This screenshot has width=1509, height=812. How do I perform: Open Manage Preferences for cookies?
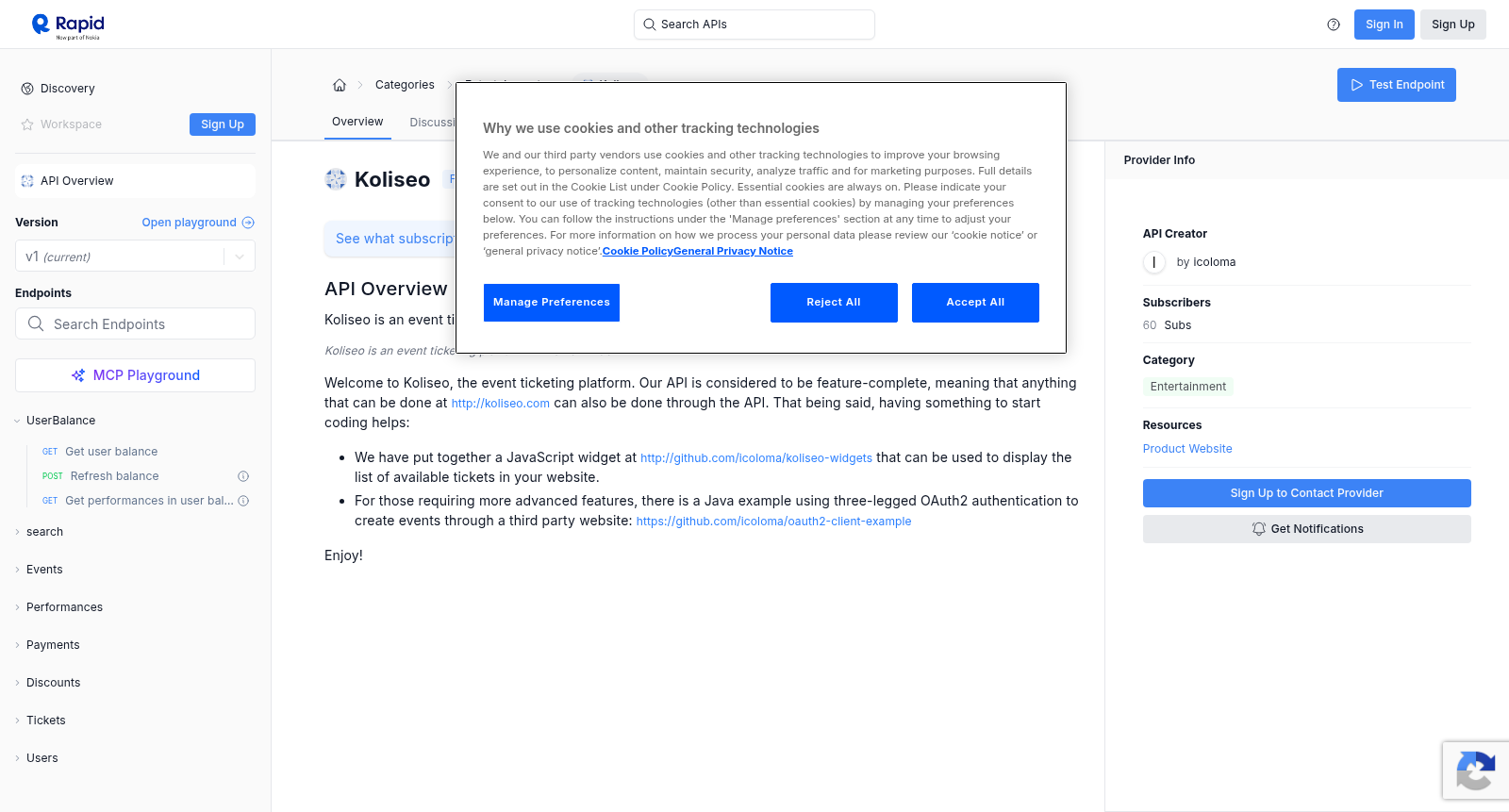pyautogui.click(x=552, y=303)
